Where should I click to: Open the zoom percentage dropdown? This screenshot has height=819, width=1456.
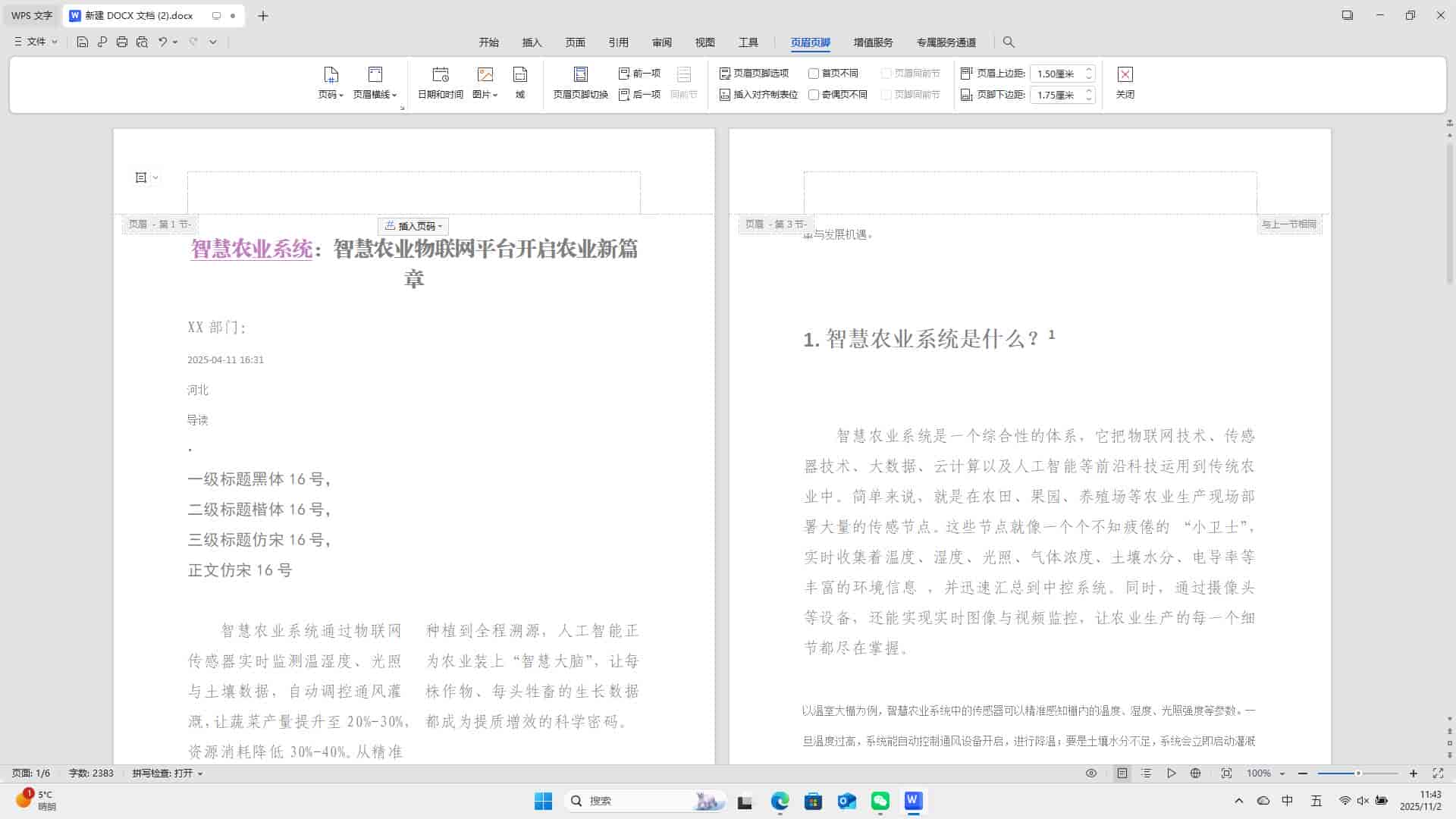coord(1282,773)
